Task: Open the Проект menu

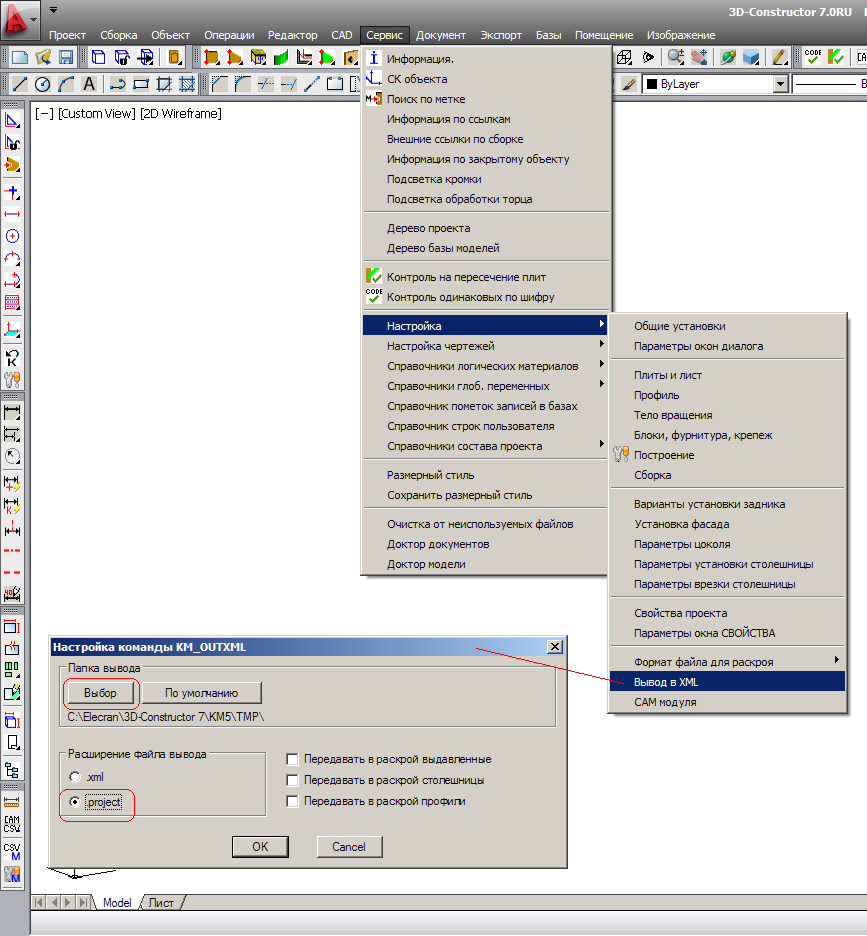Action: coord(67,35)
